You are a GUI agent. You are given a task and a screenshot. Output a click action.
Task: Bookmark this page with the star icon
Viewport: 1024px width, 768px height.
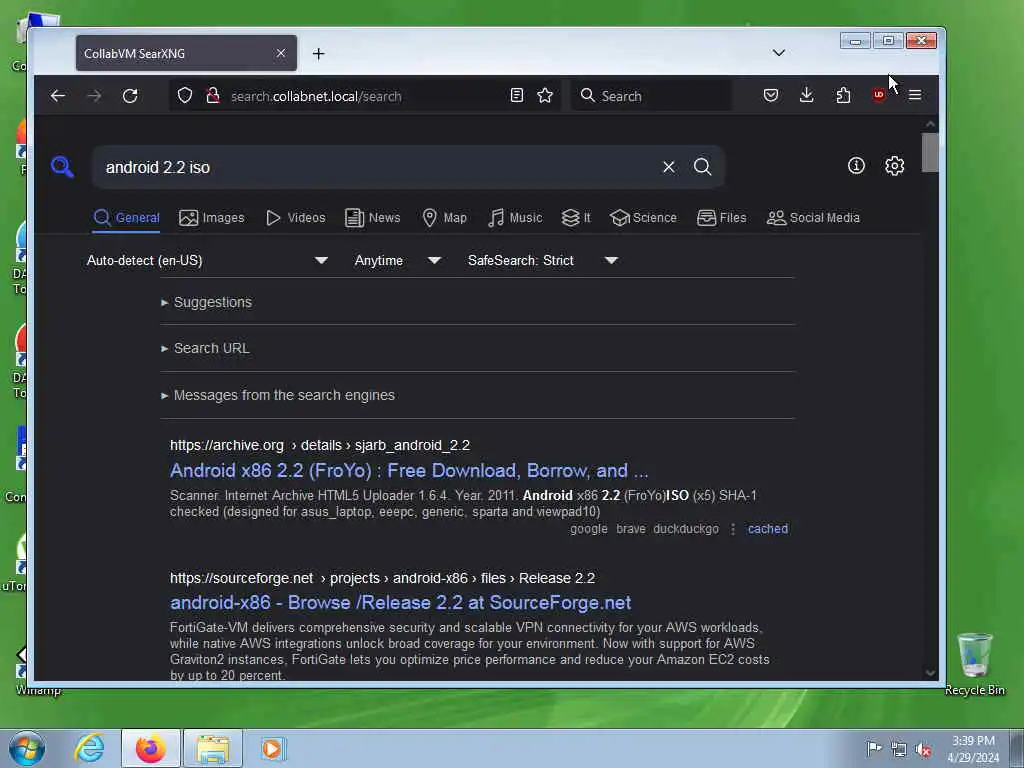pyautogui.click(x=545, y=95)
